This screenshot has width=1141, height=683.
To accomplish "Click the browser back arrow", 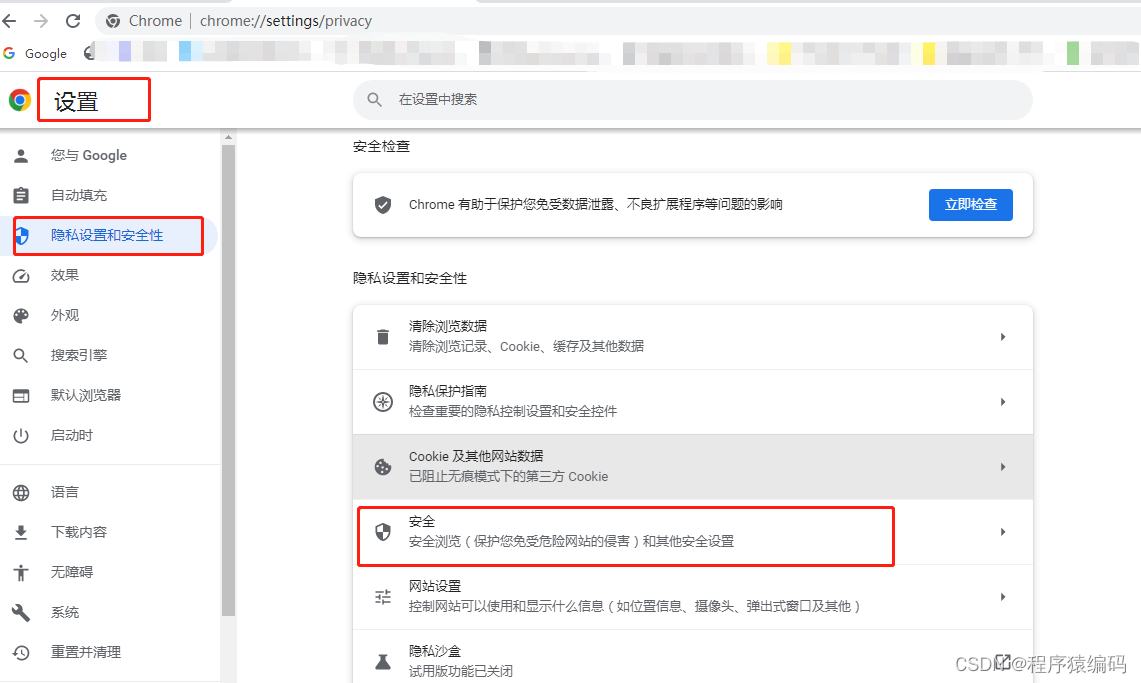I will pyautogui.click(x=9, y=21).
